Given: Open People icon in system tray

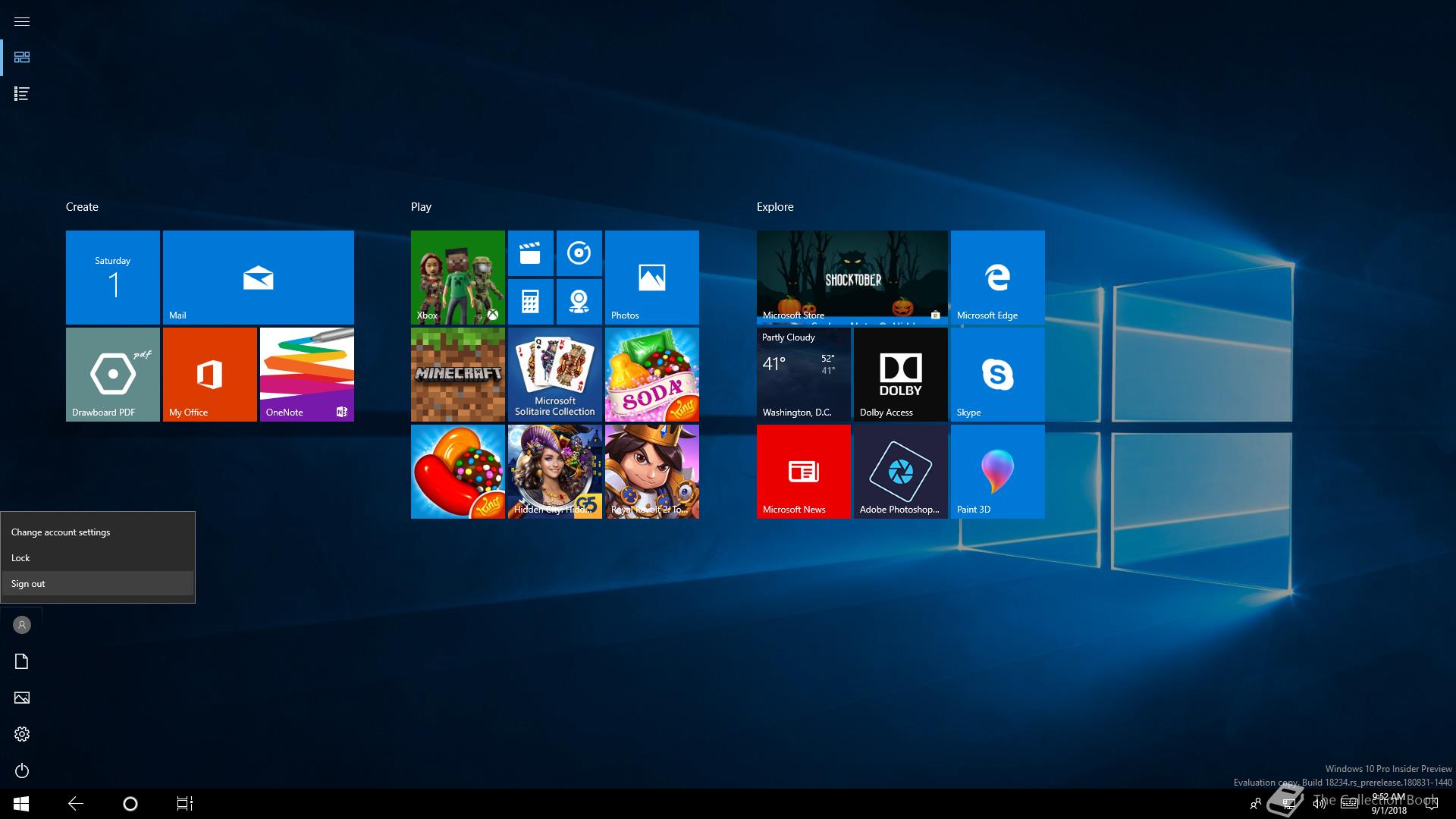Looking at the screenshot, I should tap(1256, 804).
